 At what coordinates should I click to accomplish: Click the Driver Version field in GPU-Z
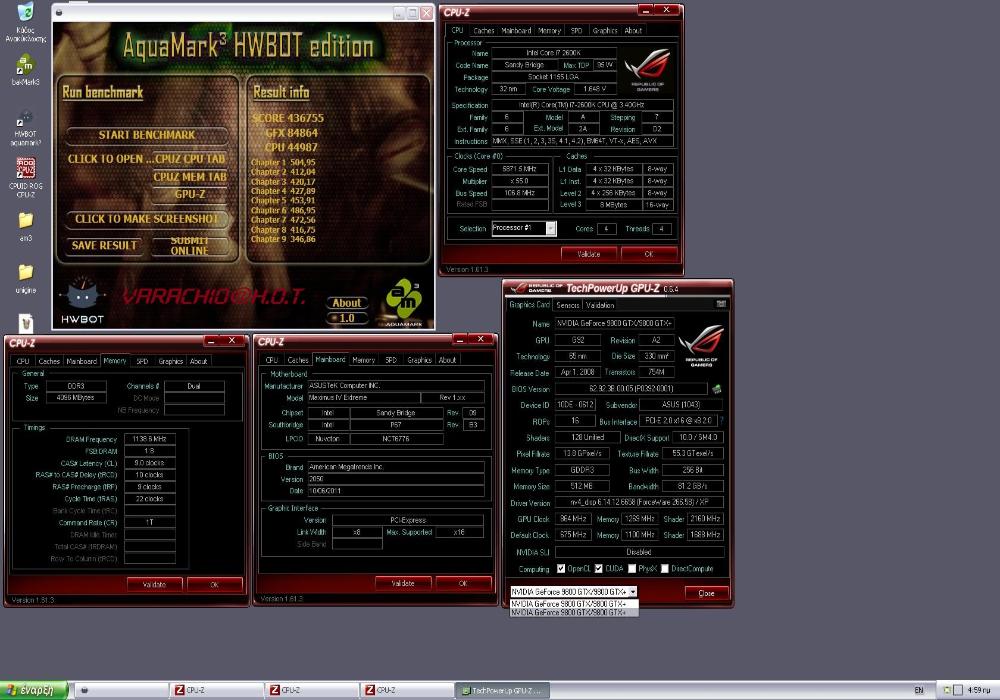639,503
